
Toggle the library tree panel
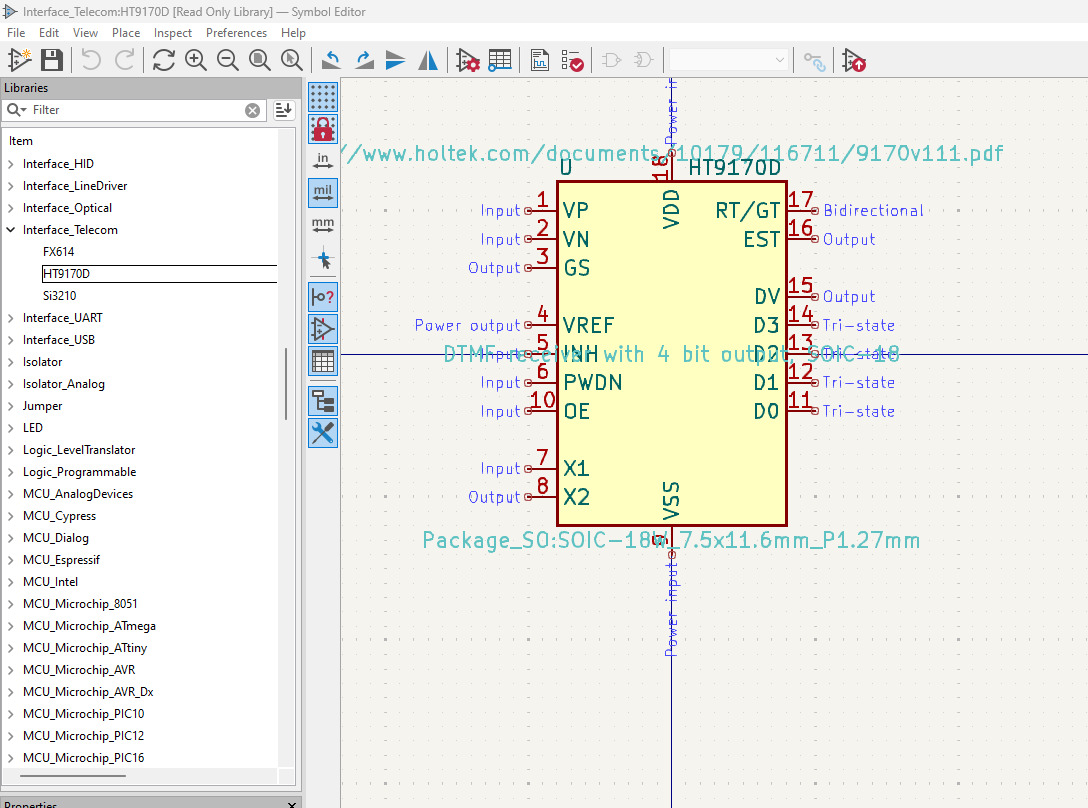click(x=323, y=401)
